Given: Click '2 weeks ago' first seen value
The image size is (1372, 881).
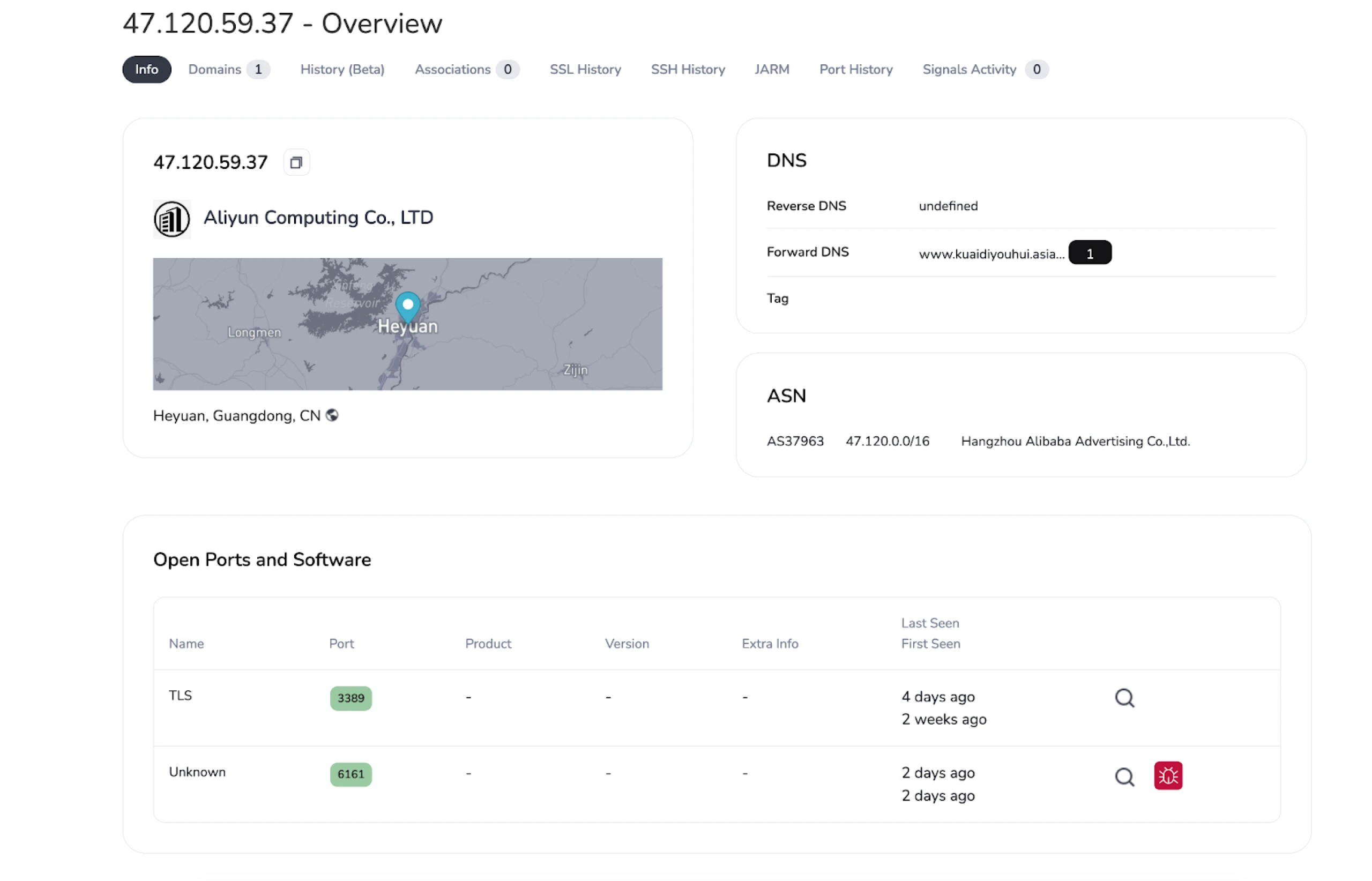Looking at the screenshot, I should coord(943,719).
